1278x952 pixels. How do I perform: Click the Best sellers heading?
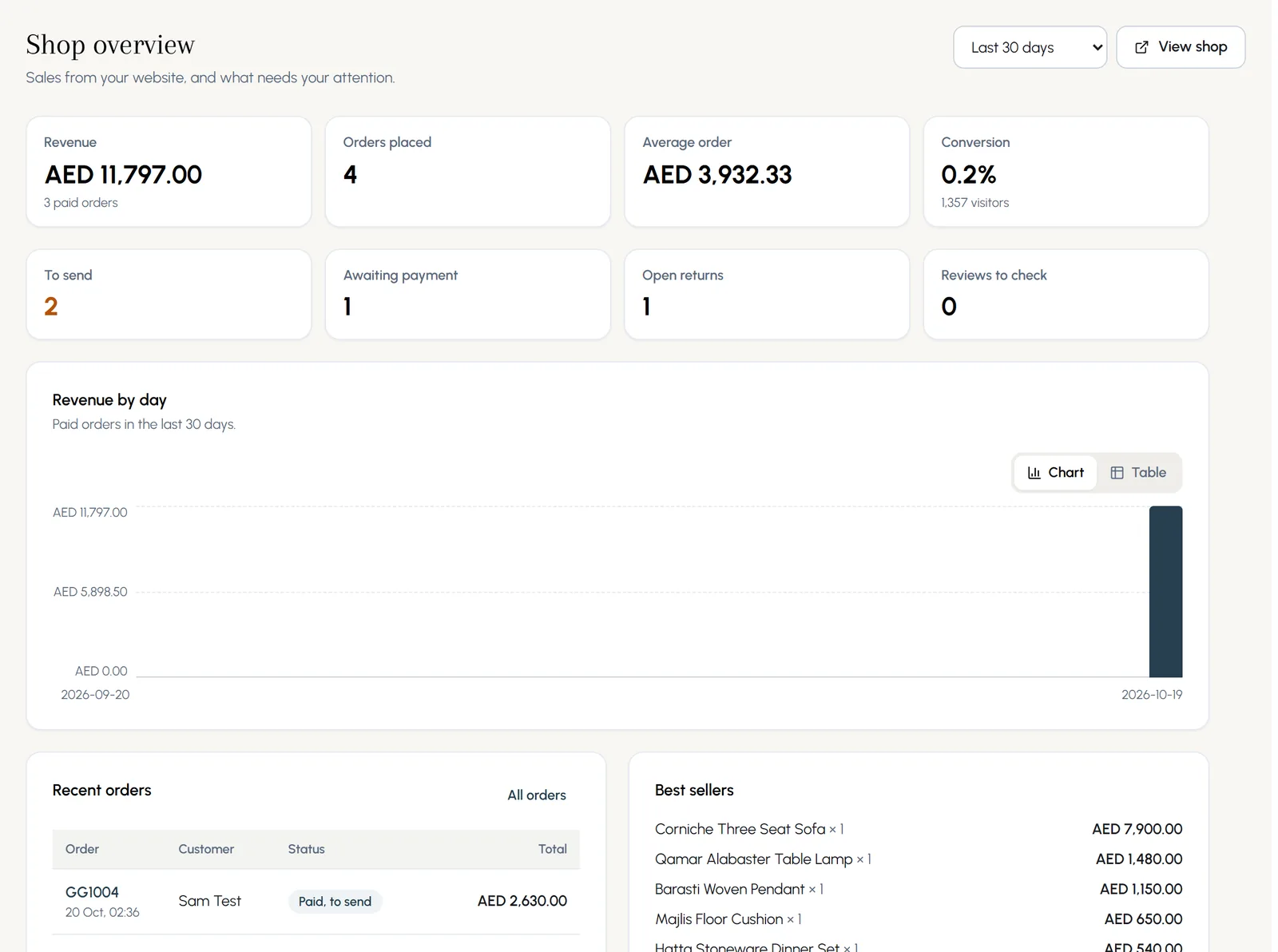[694, 790]
